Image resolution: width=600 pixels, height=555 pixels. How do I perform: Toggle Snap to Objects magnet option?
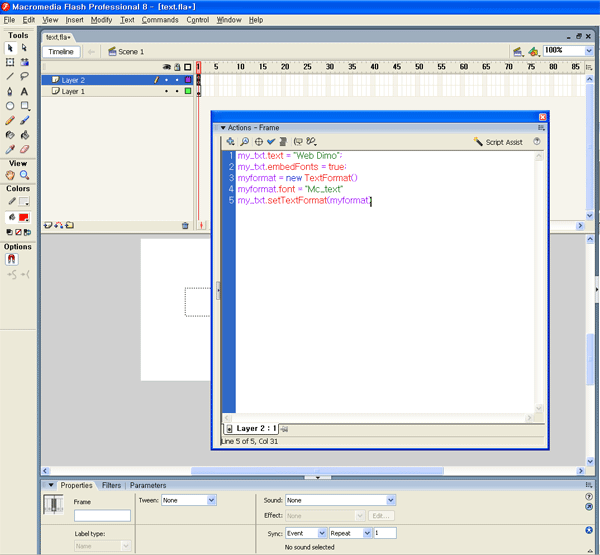[11, 260]
